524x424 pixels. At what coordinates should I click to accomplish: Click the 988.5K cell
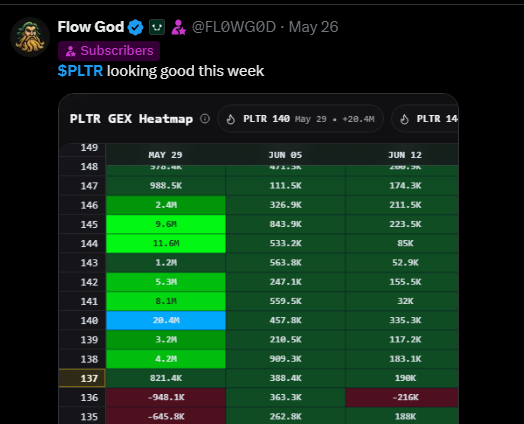(166, 186)
